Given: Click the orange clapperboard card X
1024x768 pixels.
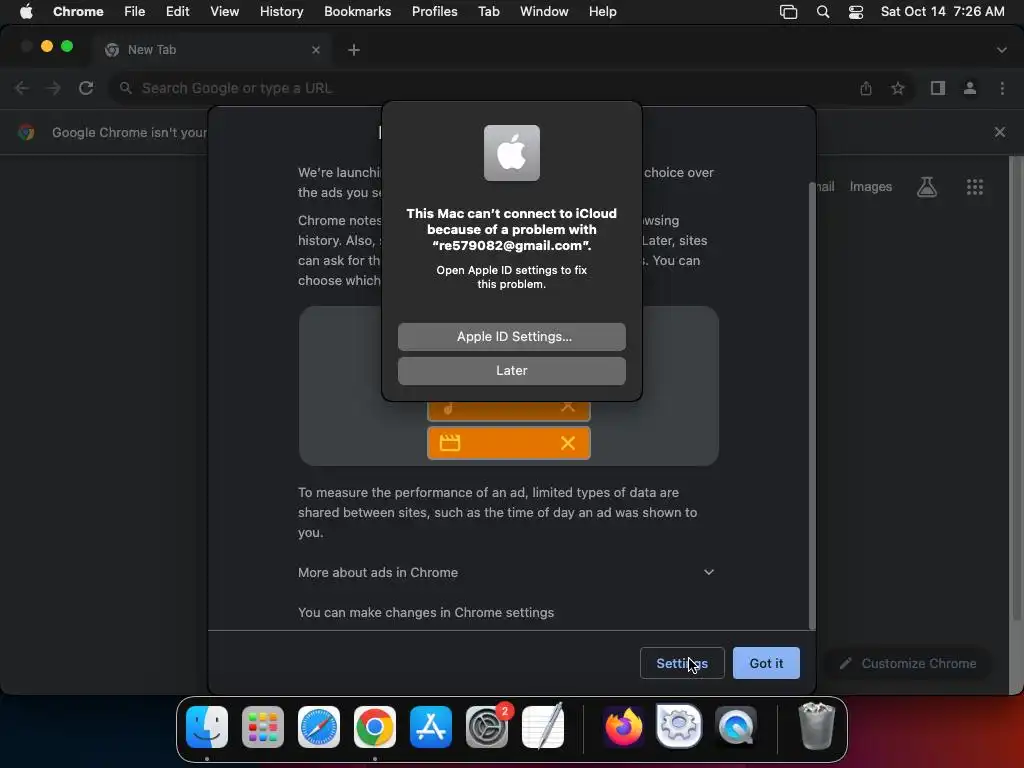Looking at the screenshot, I should (568, 443).
